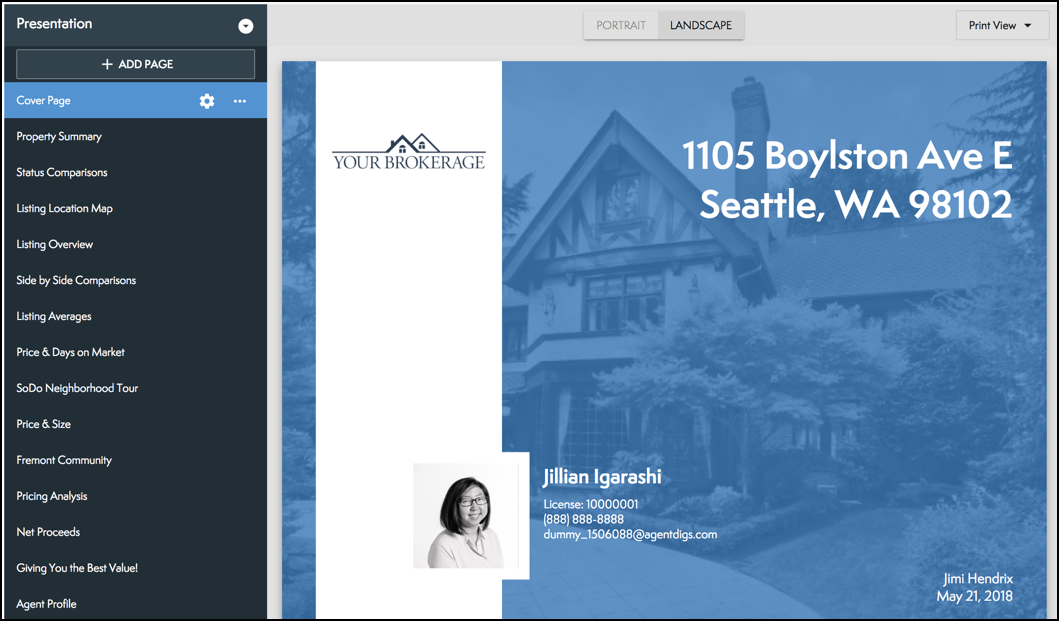Screen dimensions: 1059x621
Task: Open the Print View dropdown
Action: [1001, 26]
